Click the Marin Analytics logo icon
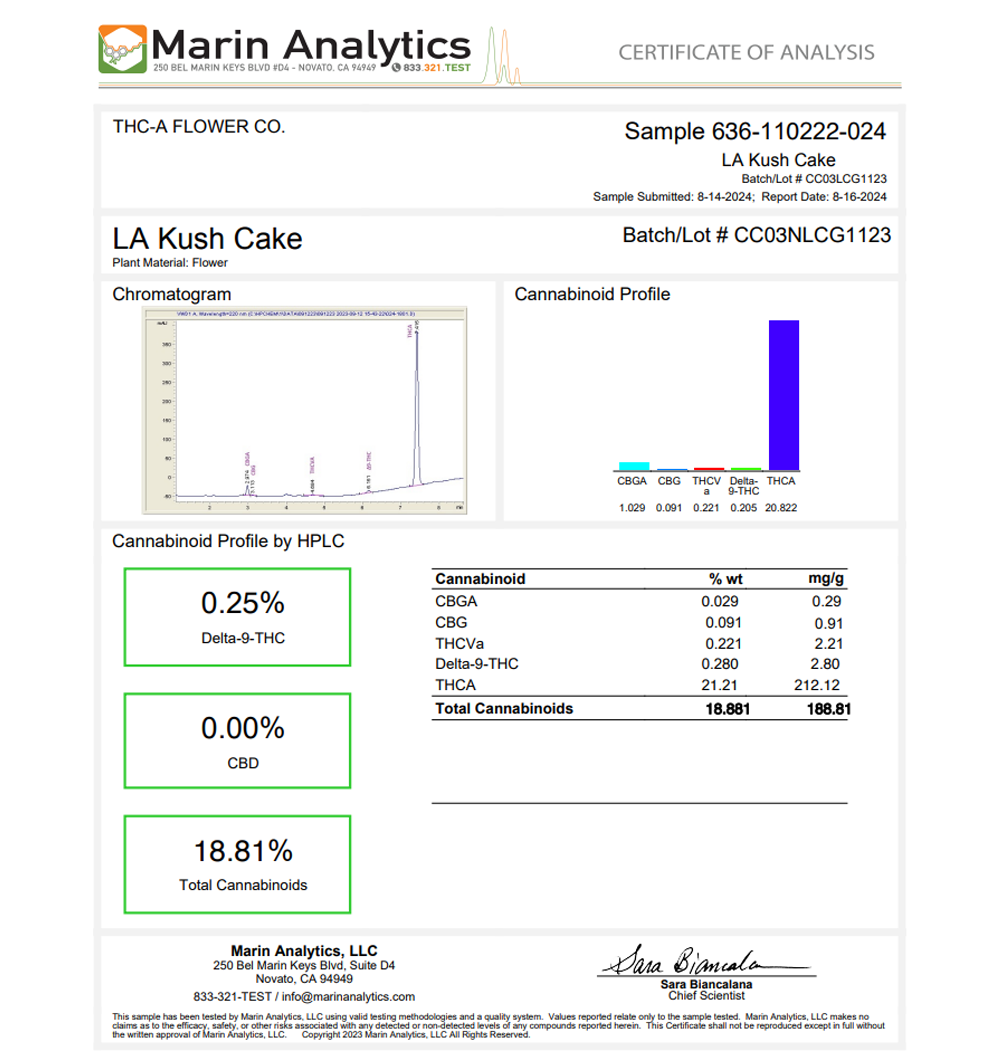The image size is (1000, 1054). (x=122, y=49)
